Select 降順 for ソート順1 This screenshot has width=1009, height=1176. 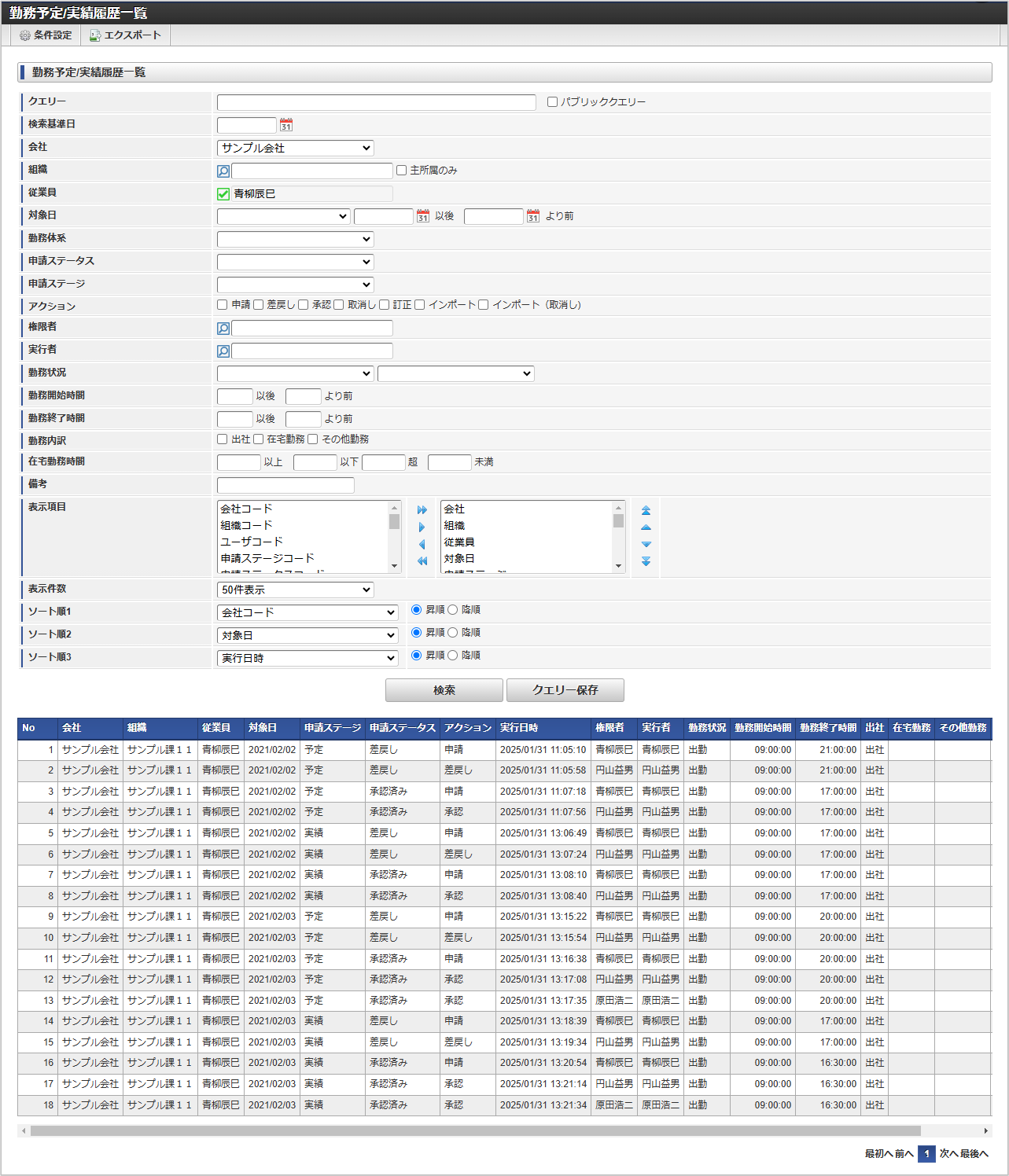pos(453,610)
